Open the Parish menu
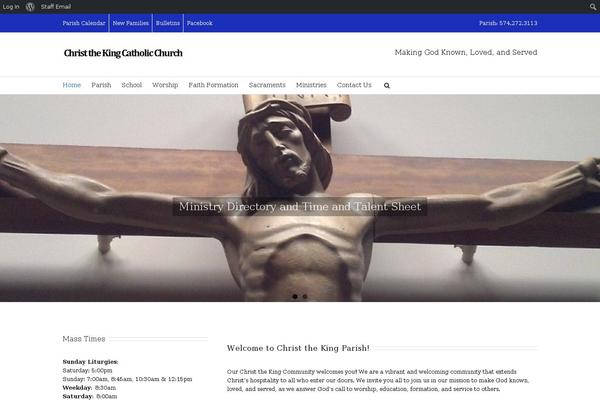600x400 pixels. coord(101,85)
